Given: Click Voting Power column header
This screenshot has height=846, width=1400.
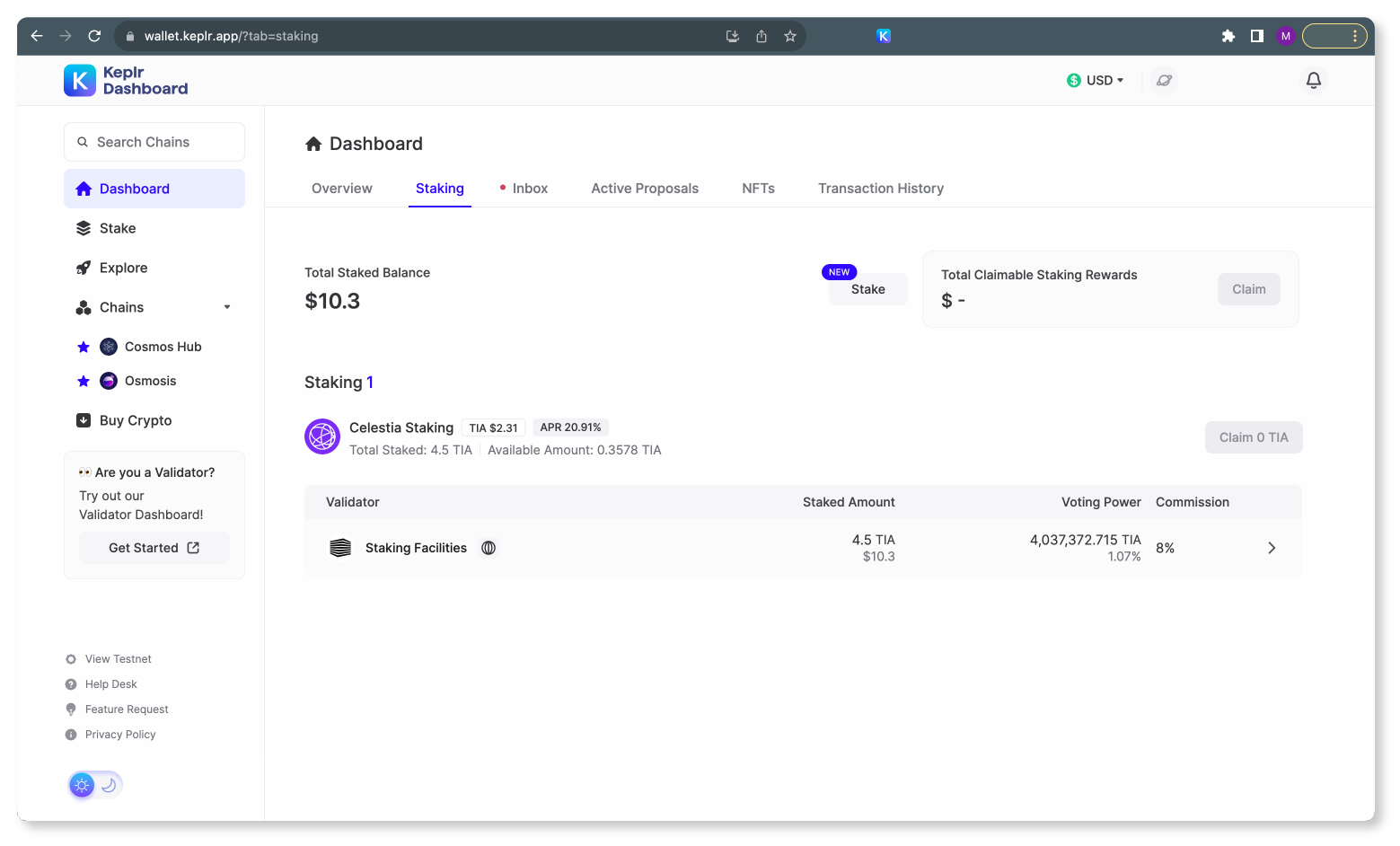Looking at the screenshot, I should pos(1101,502).
